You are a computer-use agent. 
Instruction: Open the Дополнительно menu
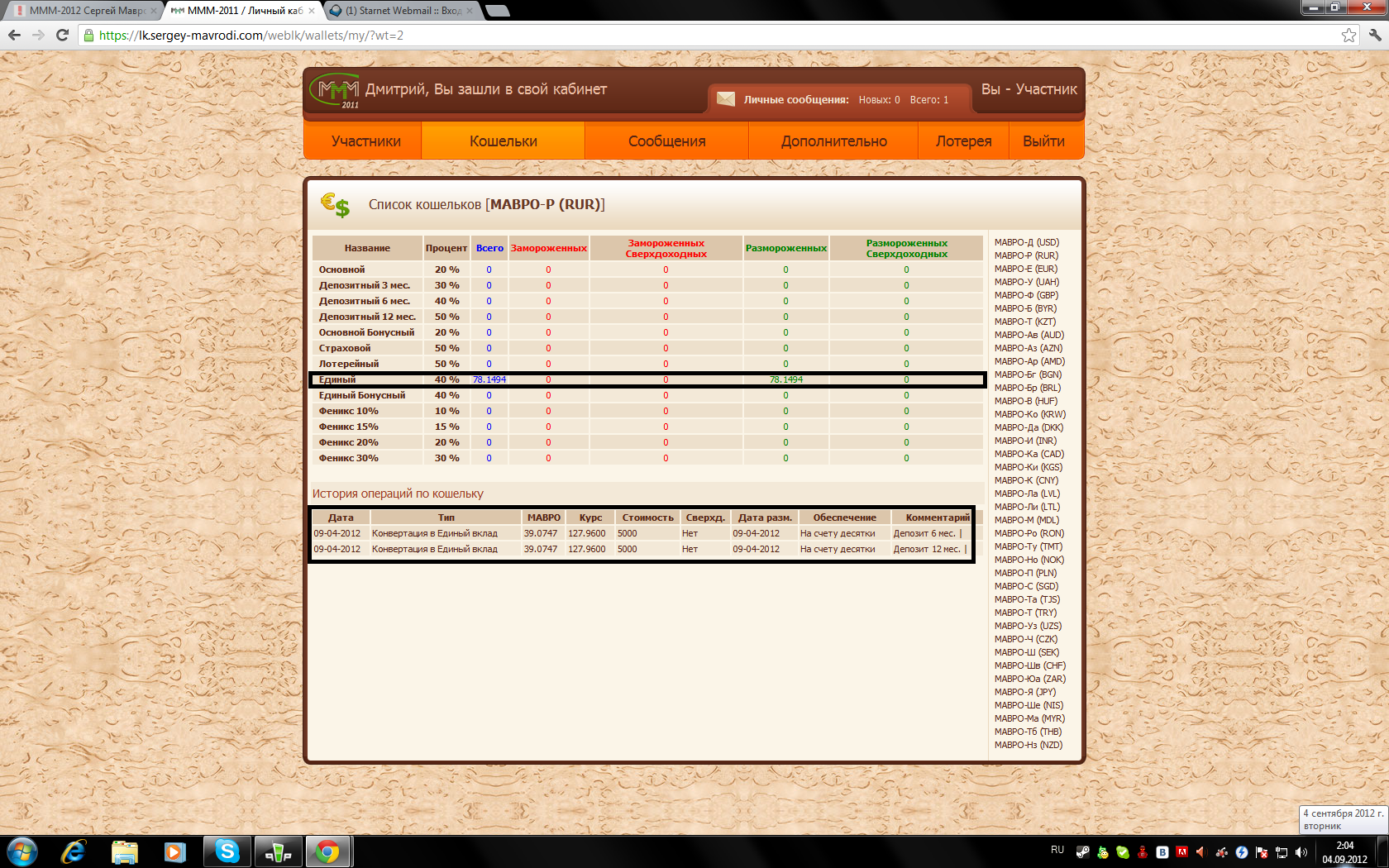pyautogui.click(x=833, y=141)
